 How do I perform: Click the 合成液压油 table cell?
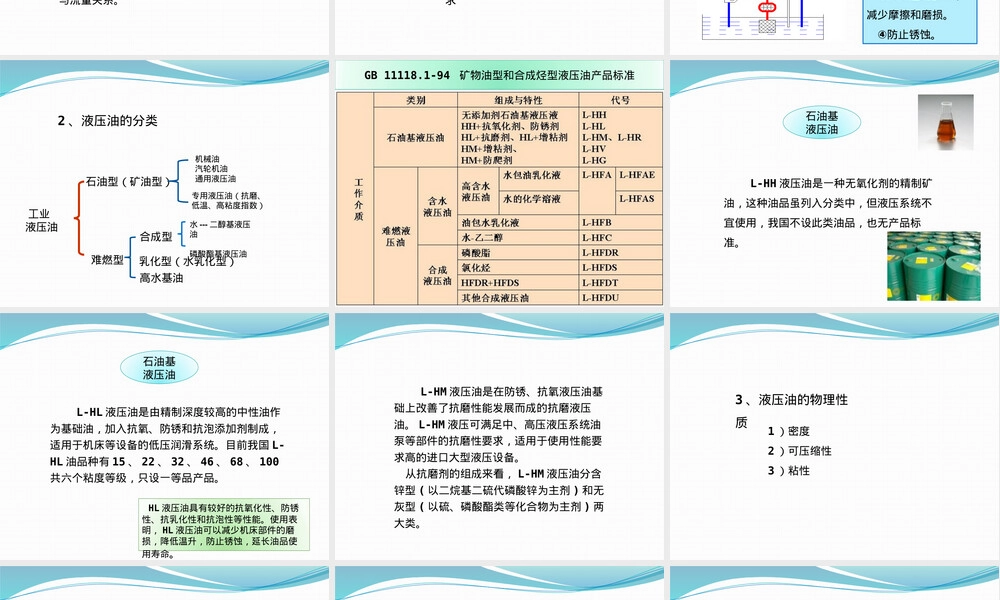[438, 275]
